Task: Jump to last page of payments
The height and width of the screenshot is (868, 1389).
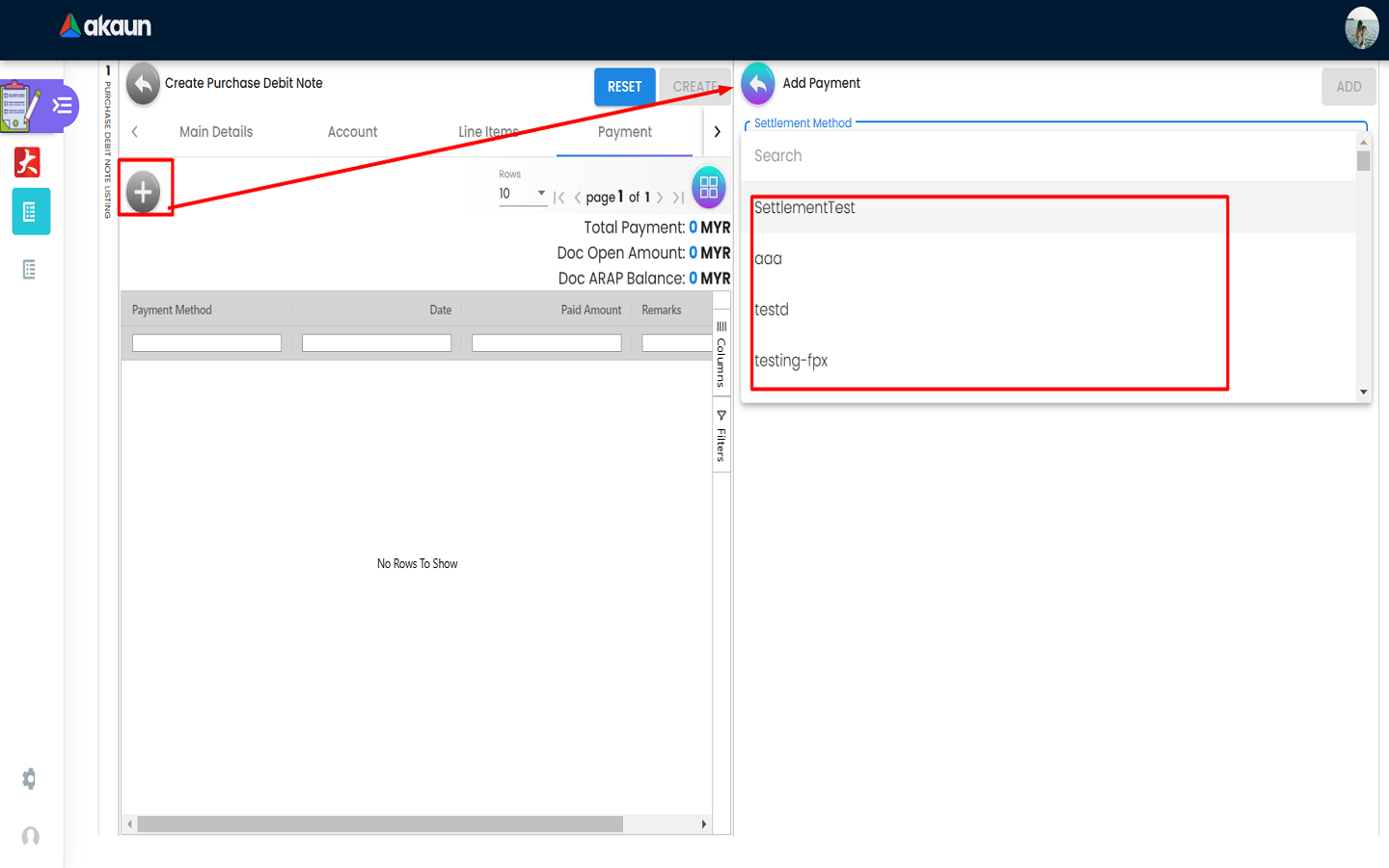Action: [678, 198]
